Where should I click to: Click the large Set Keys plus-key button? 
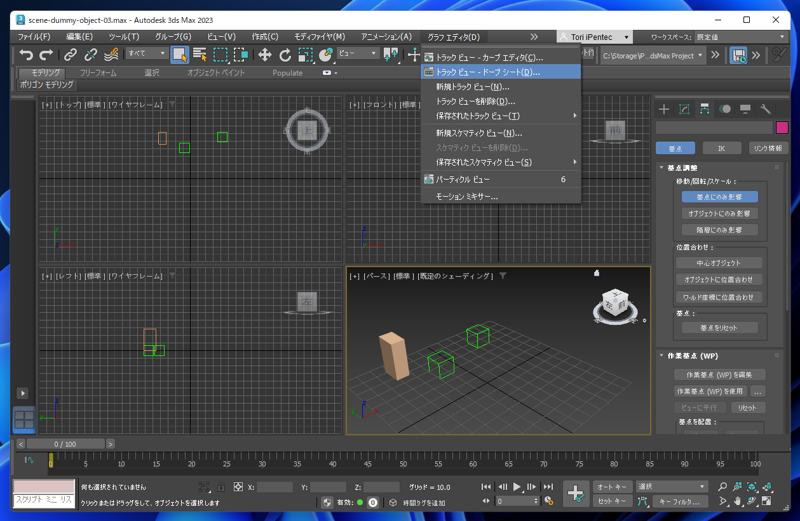576,493
